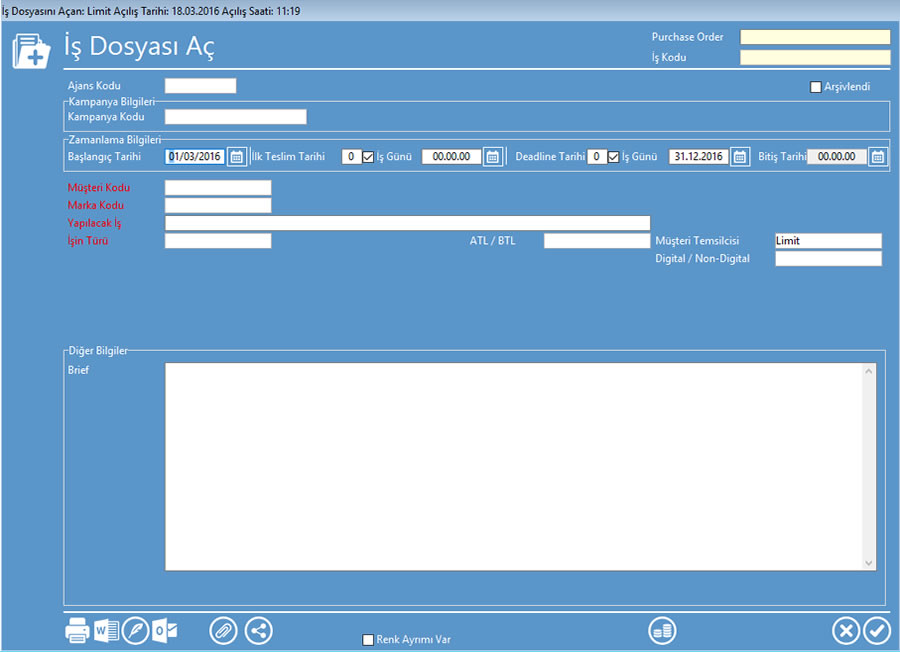Screen dimensions: 900x652
Task: Export to Word document icon
Action: coord(106,631)
